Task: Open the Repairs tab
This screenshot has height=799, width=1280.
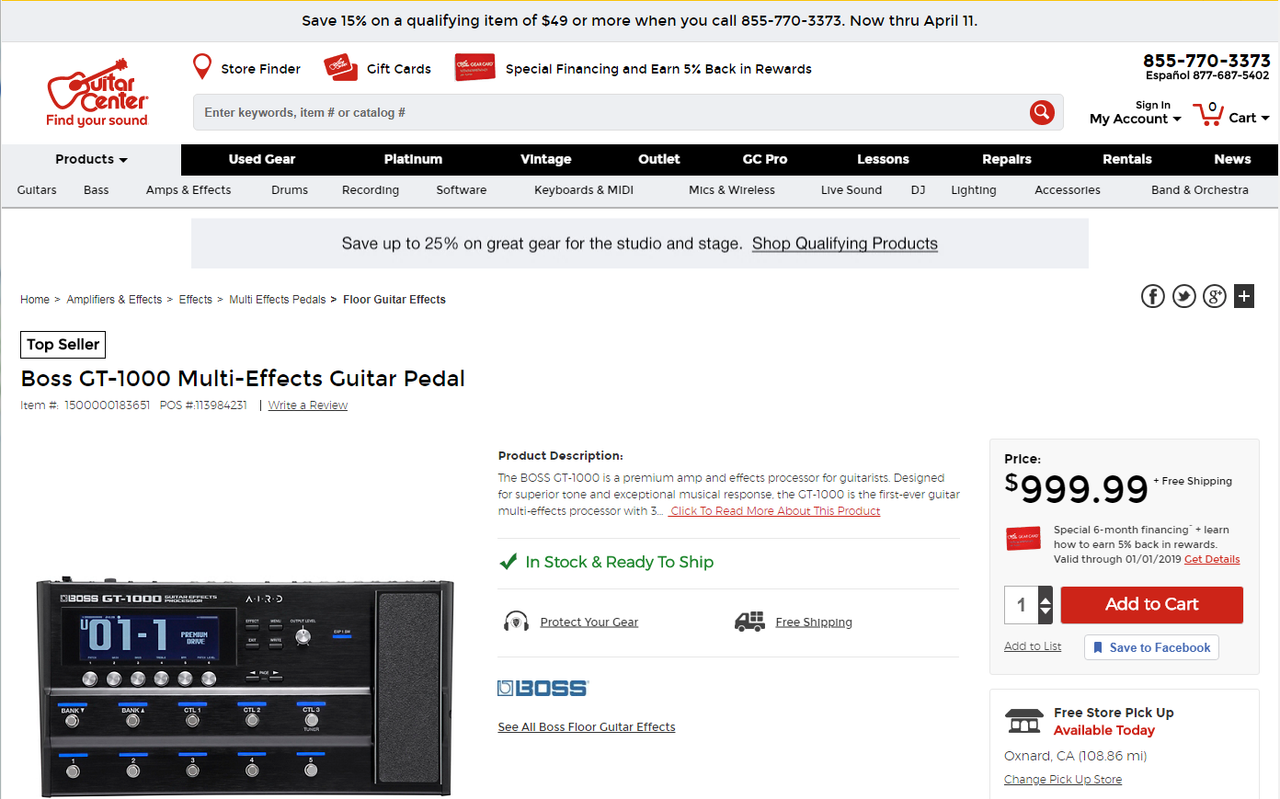Action: (1007, 159)
